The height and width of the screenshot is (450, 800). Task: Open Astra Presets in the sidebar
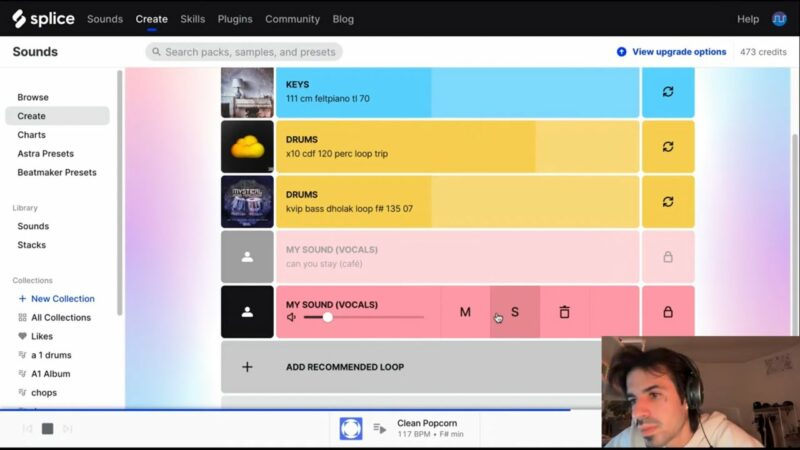point(45,153)
